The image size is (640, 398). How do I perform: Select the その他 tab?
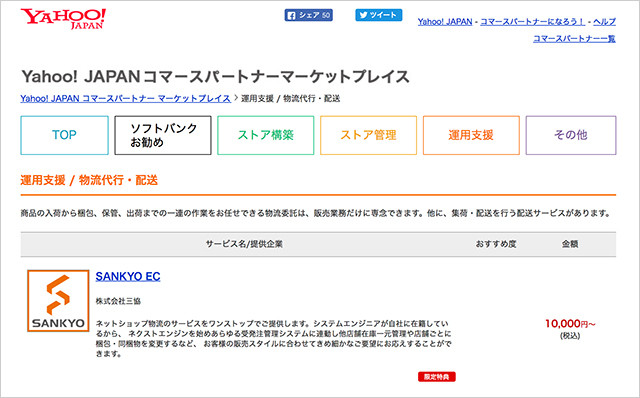pyautogui.click(x=571, y=135)
